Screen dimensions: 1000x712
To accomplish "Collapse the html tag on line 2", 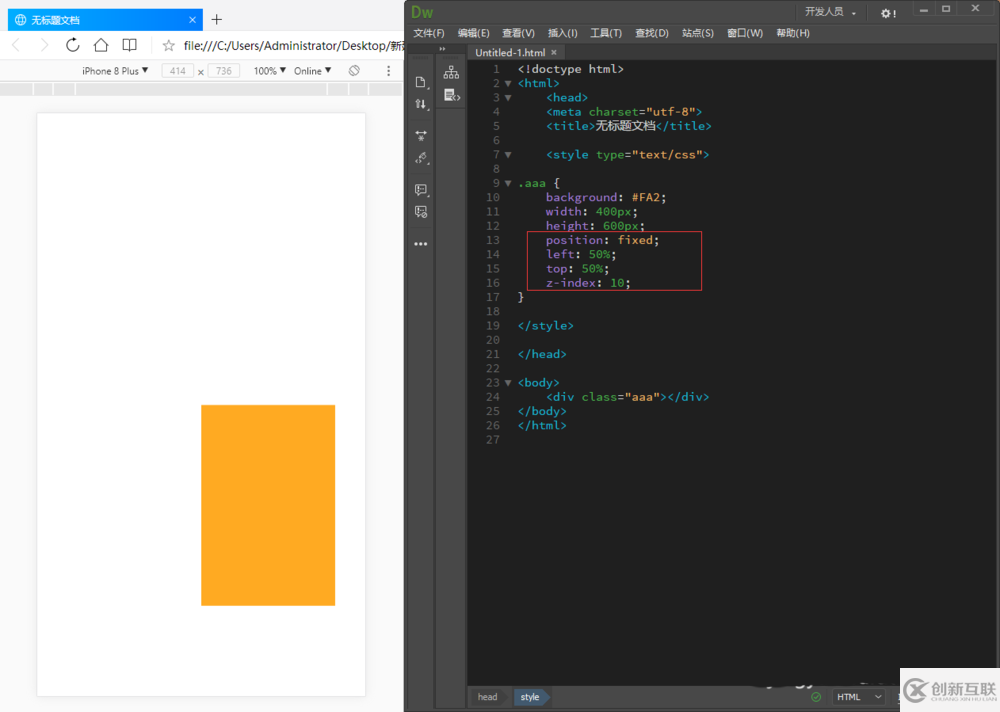I will click(x=508, y=83).
